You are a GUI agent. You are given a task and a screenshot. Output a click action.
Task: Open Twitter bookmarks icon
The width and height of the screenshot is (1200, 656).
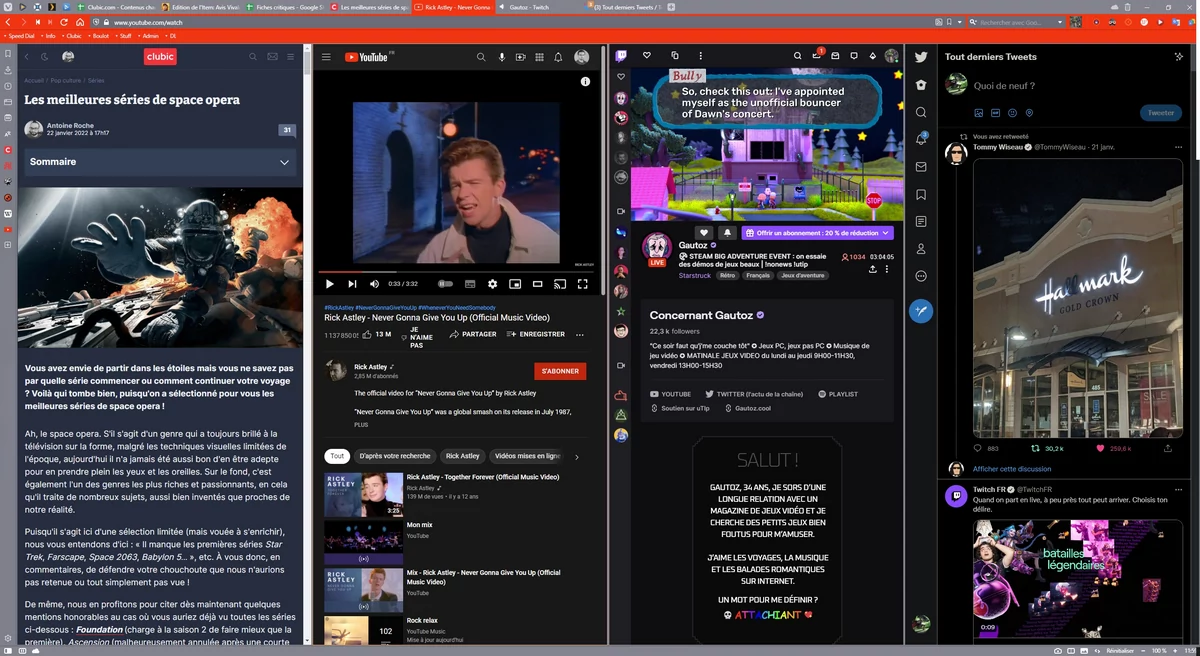[921, 194]
